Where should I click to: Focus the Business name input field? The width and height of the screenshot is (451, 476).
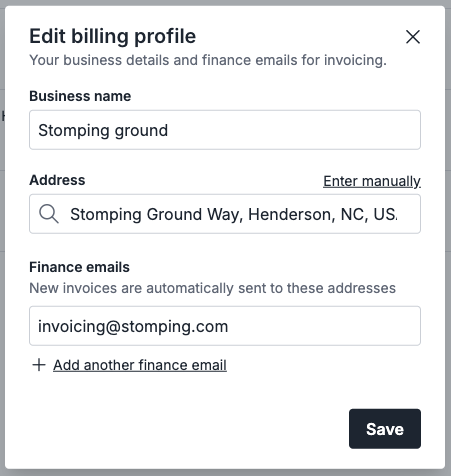pos(225,130)
